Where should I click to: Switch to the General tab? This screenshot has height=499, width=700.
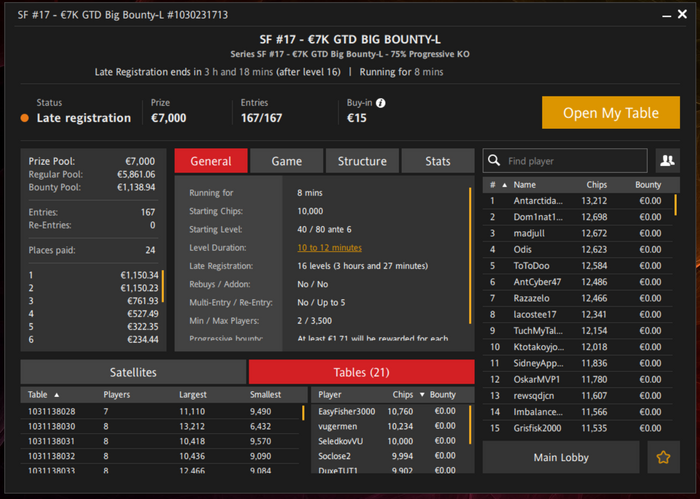pos(211,161)
